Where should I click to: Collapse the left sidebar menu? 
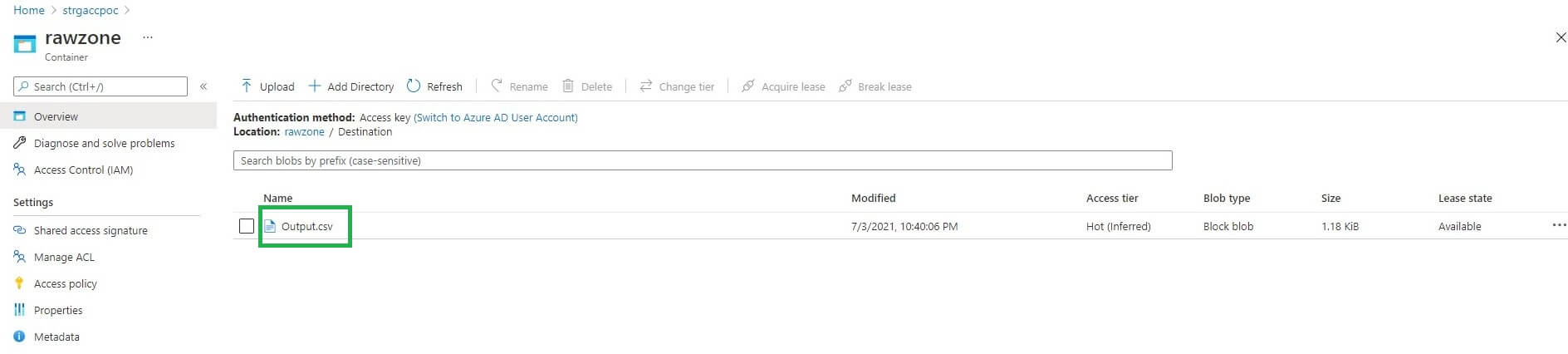point(203,86)
